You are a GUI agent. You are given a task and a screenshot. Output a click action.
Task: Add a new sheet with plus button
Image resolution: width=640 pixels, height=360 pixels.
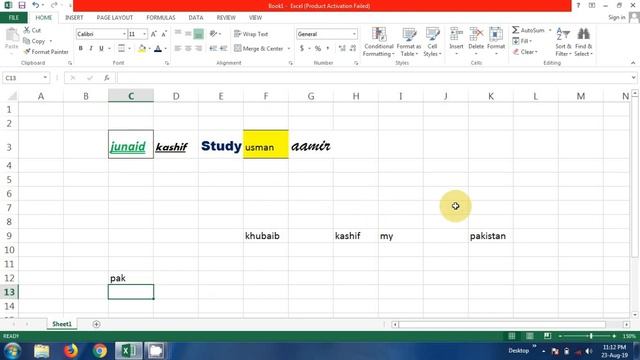[96, 324]
